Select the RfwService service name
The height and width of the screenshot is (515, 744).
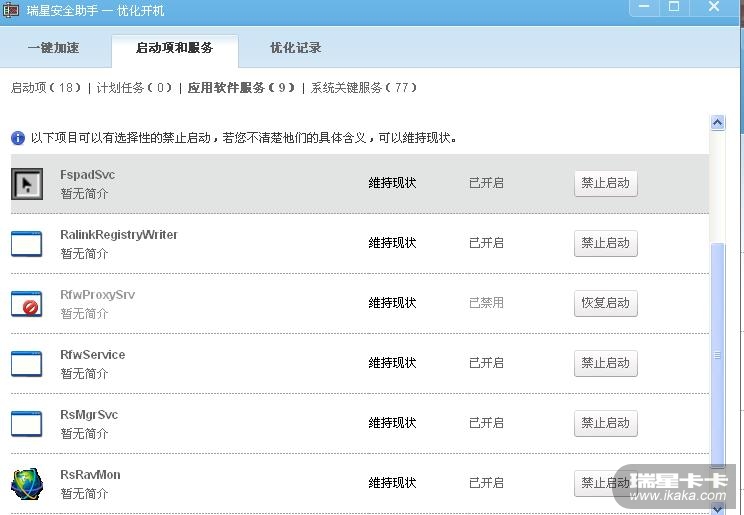(93, 355)
